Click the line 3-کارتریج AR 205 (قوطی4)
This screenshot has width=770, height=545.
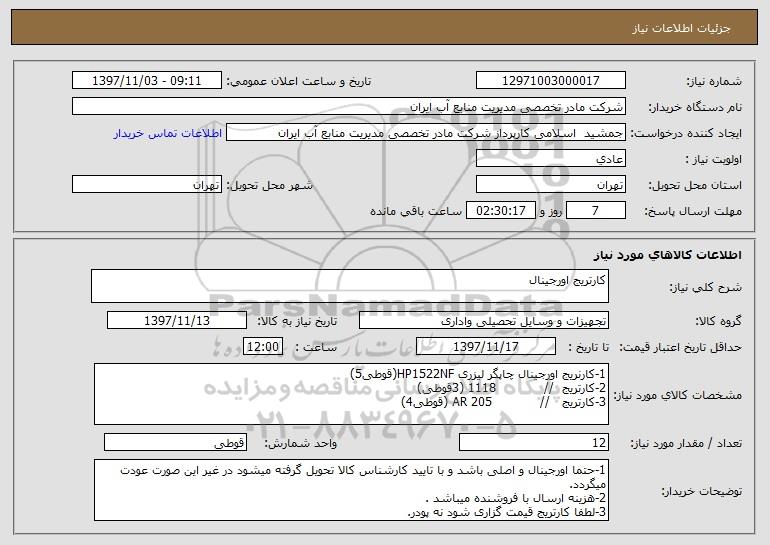point(503,402)
